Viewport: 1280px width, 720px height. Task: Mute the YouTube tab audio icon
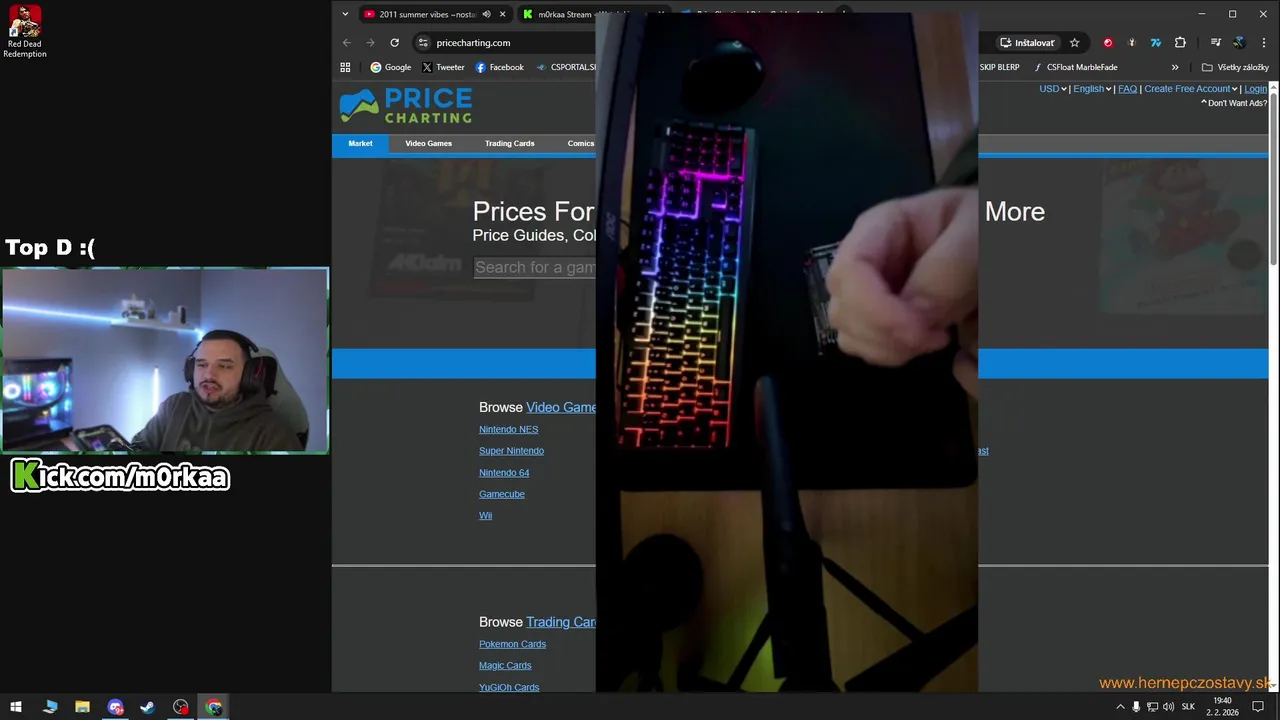[486, 14]
